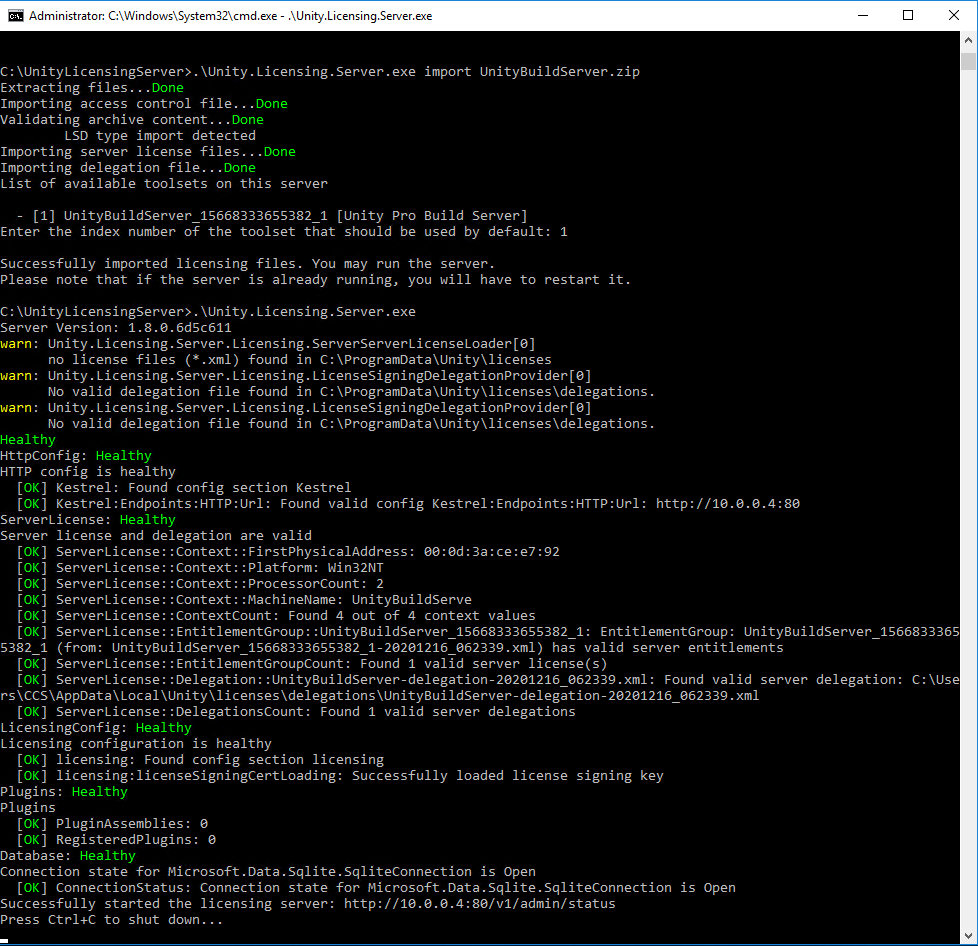Screen dimensions: 978x946
Task: Open the cmd.exe system menu icon
Action: (x=15, y=16)
